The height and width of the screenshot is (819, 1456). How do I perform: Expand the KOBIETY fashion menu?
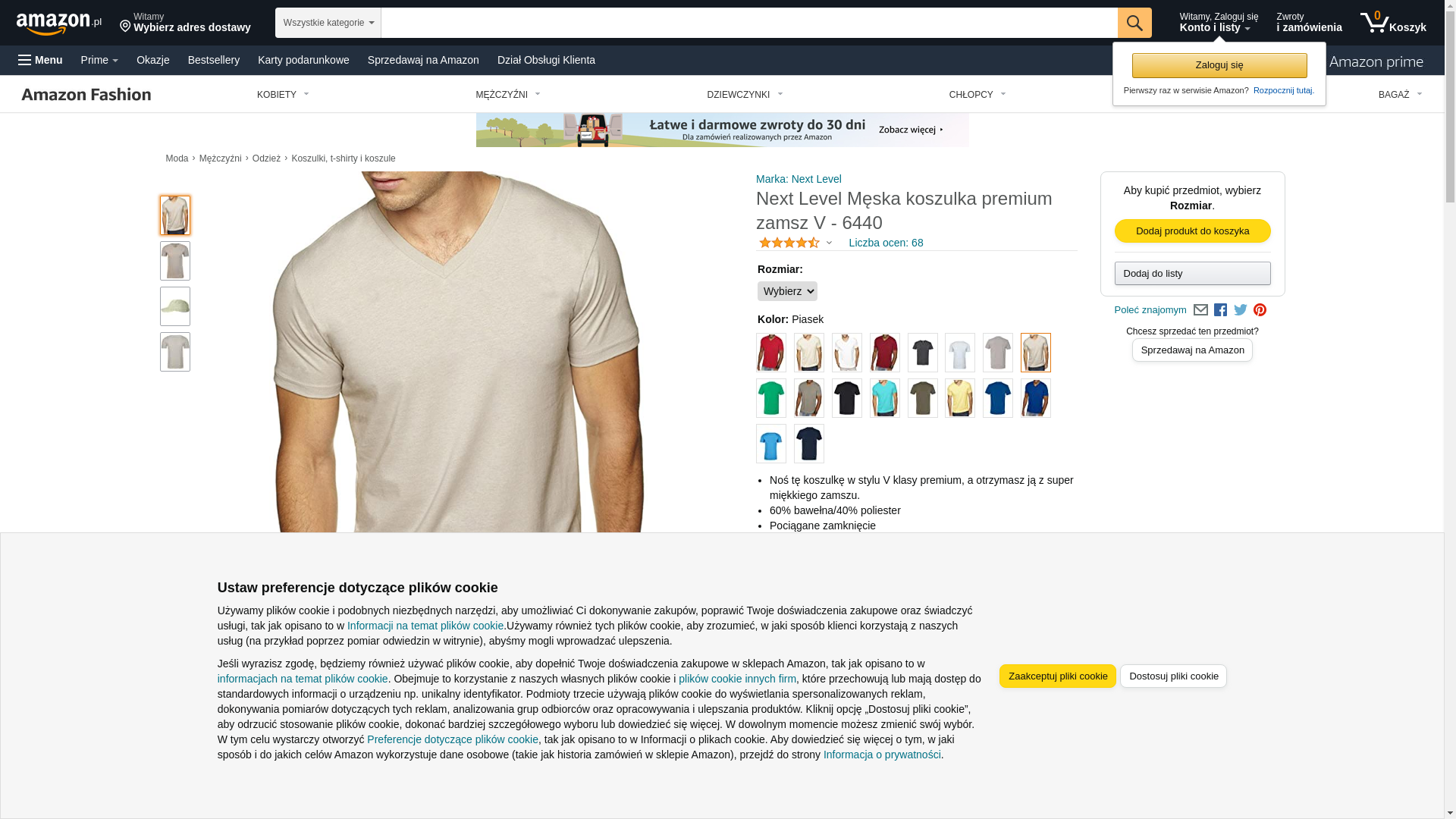point(283,95)
